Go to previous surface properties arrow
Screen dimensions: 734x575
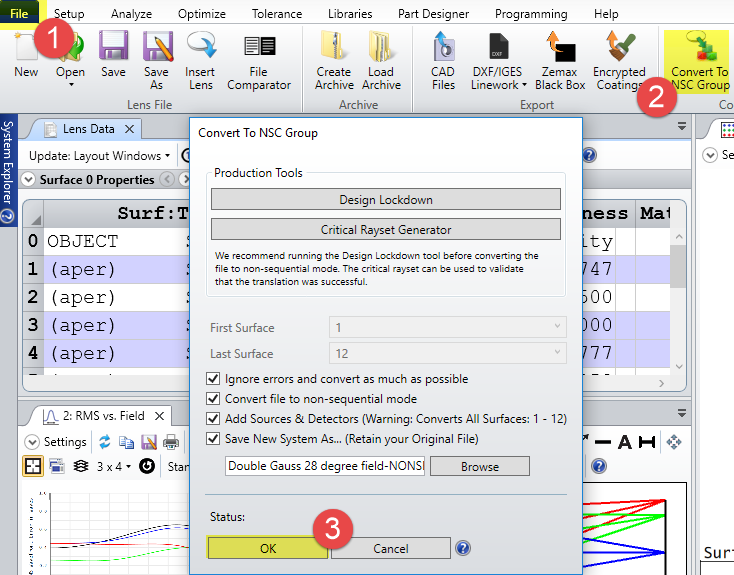pyautogui.click(x=167, y=179)
